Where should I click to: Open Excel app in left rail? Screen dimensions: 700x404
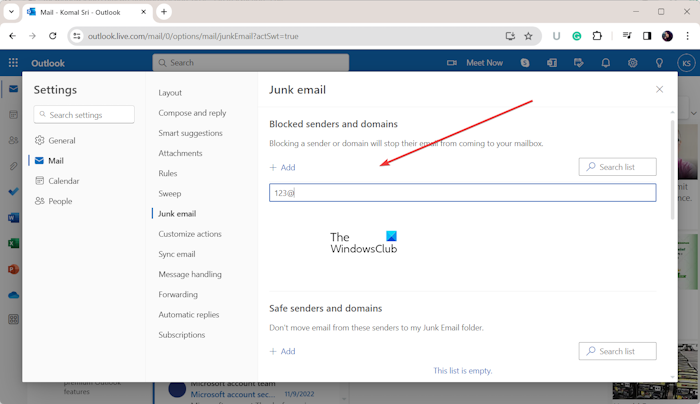pos(13,243)
